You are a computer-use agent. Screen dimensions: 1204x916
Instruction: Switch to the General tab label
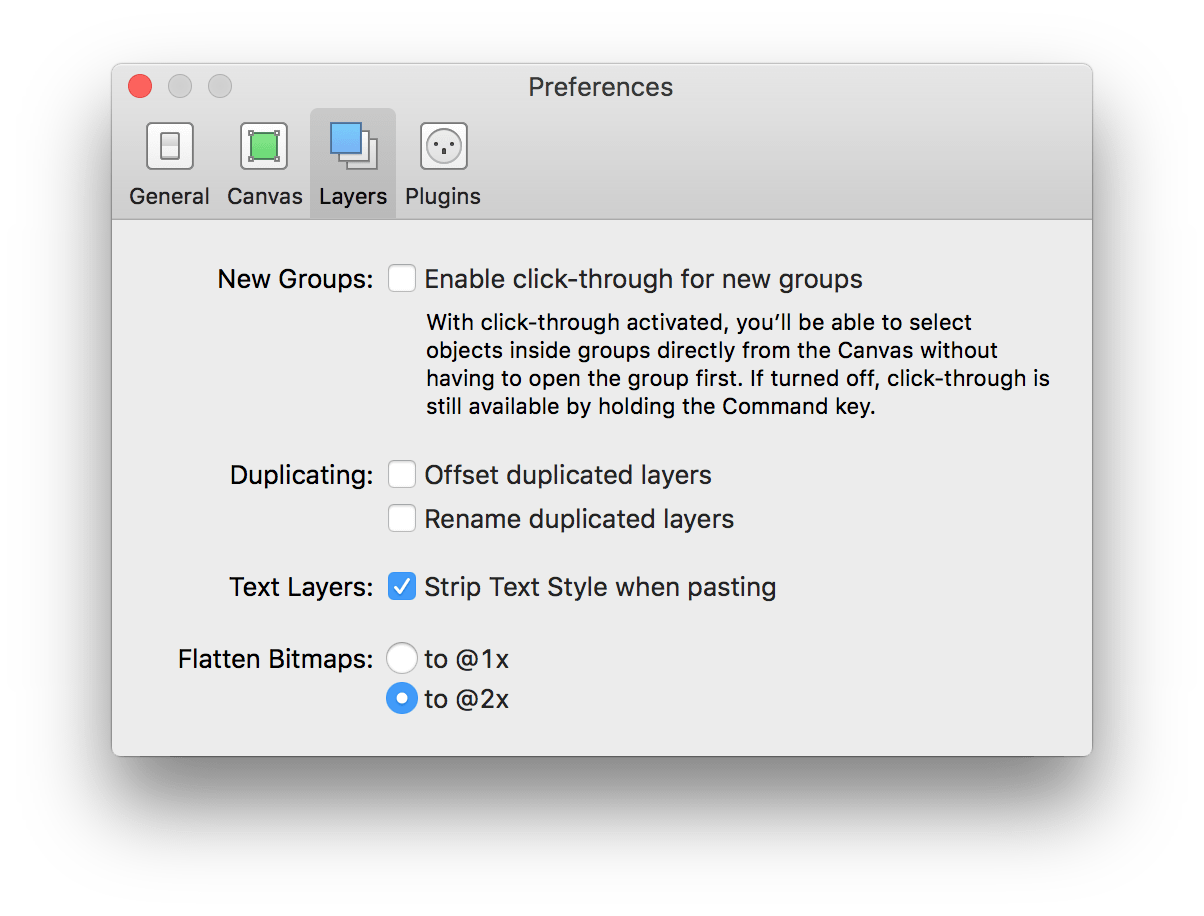169,196
